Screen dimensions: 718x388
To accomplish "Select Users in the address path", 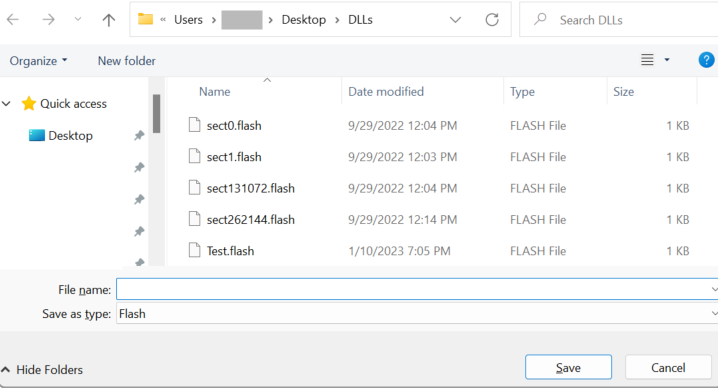I will (188, 20).
